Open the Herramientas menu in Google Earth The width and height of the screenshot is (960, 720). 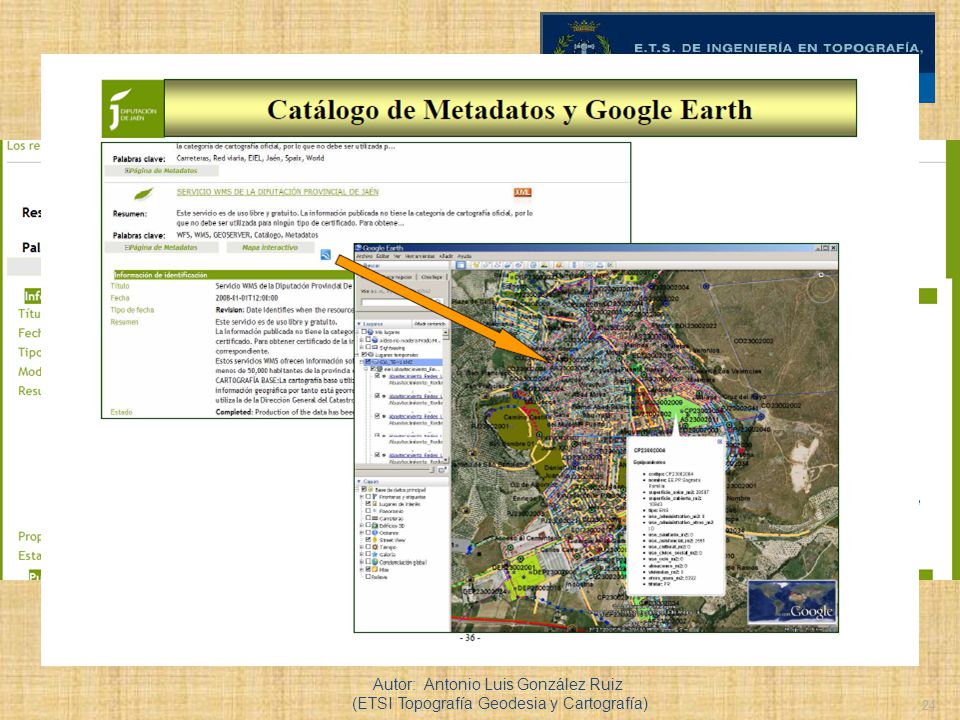419,256
